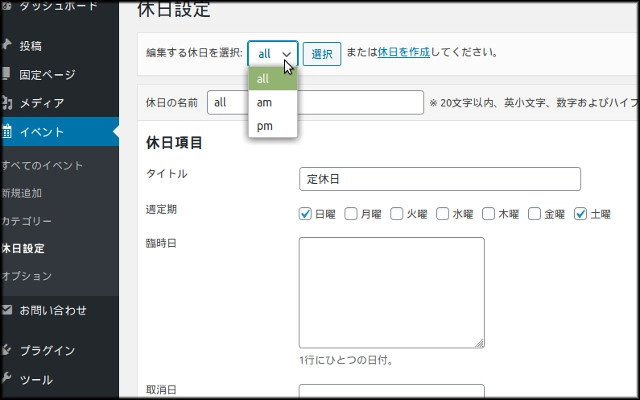Viewport: 640px width, 400px height.
Task: Click the 取消日 text area
Action: pyautogui.click(x=391, y=391)
